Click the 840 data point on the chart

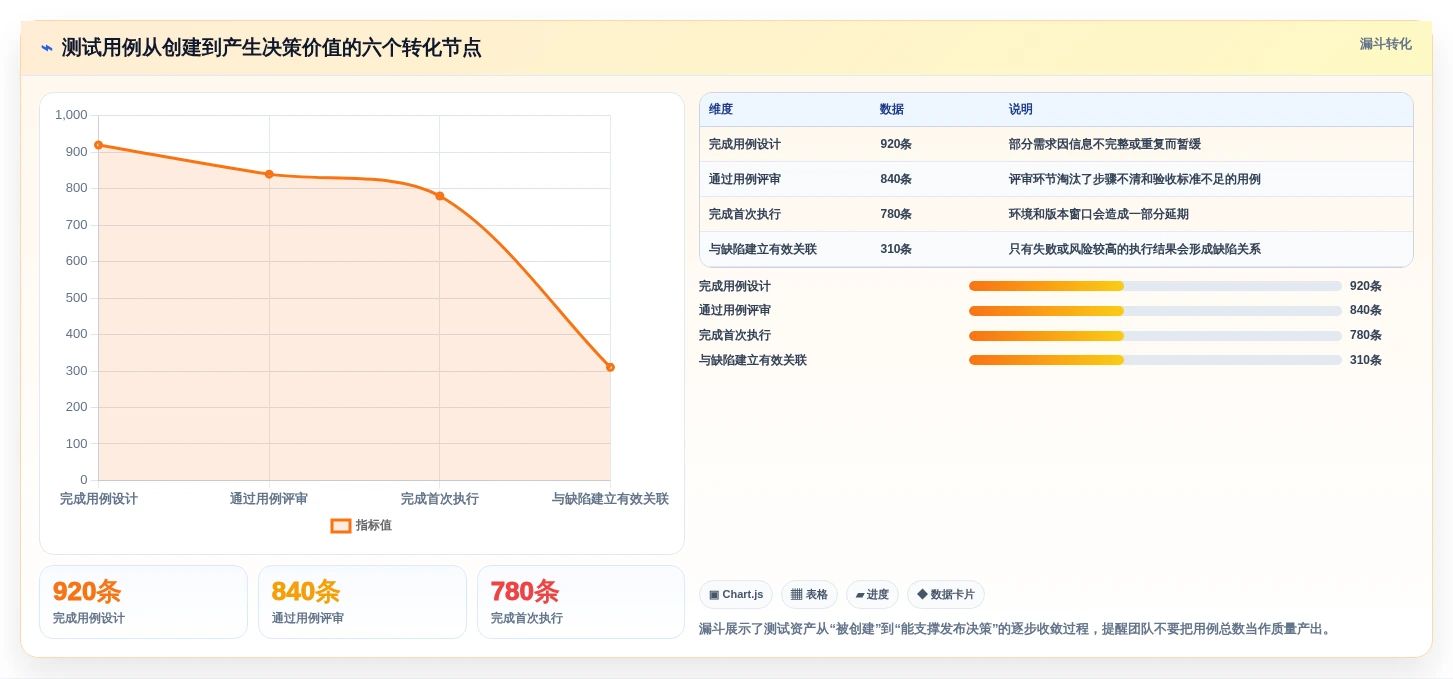click(x=269, y=174)
